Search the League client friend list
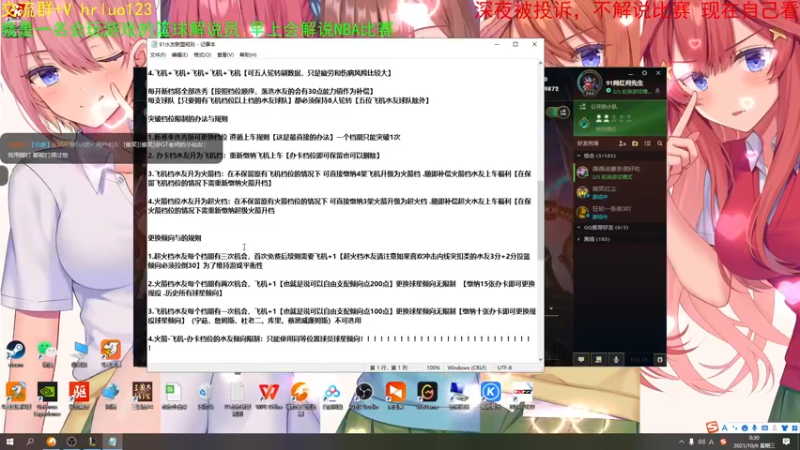 (x=660, y=144)
